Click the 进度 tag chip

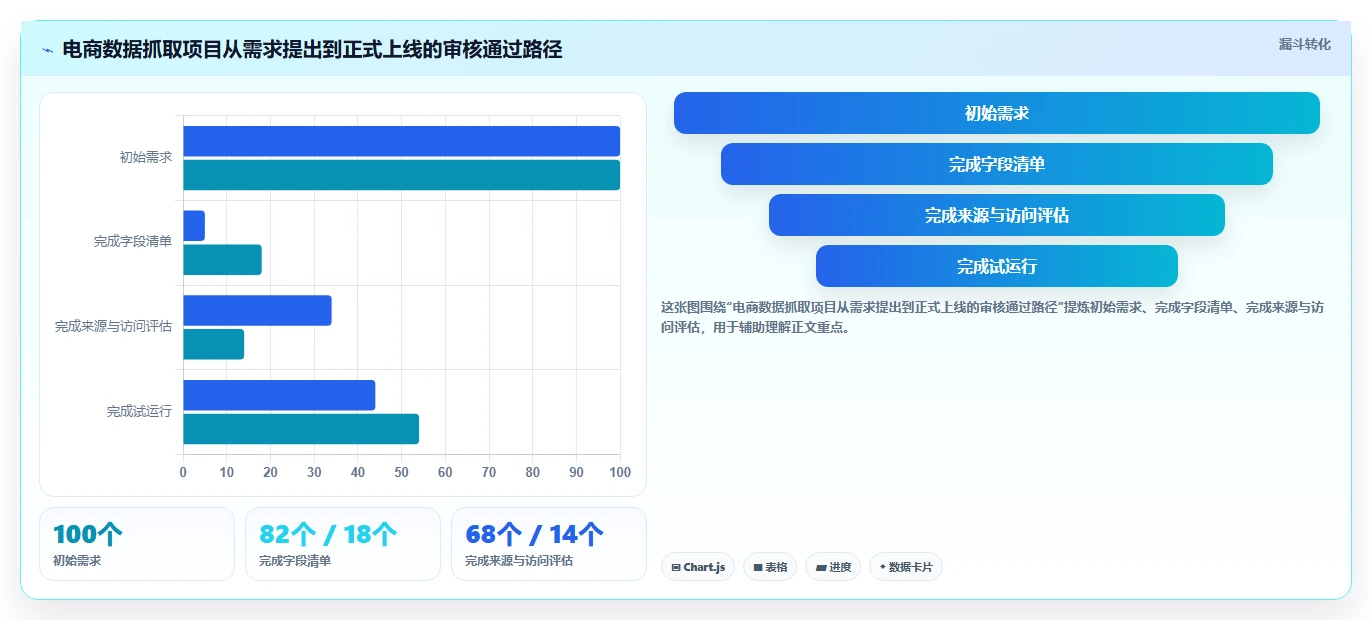pos(833,567)
